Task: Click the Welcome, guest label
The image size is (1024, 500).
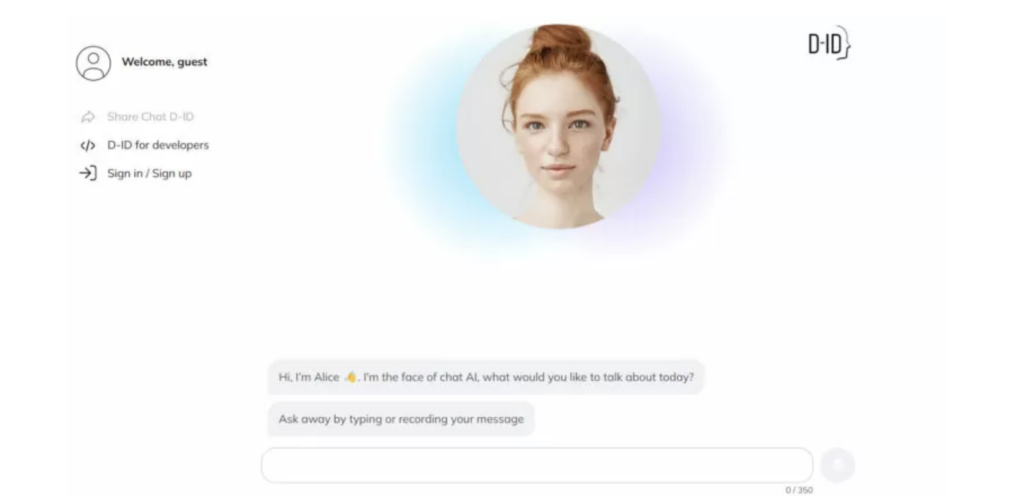Action: [165, 62]
